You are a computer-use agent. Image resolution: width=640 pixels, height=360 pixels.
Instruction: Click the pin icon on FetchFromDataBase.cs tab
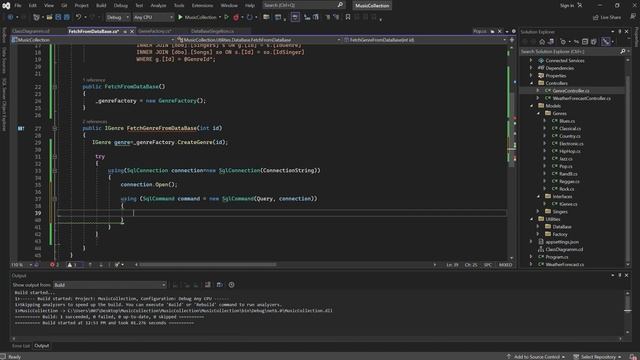pyautogui.click(x=125, y=31)
